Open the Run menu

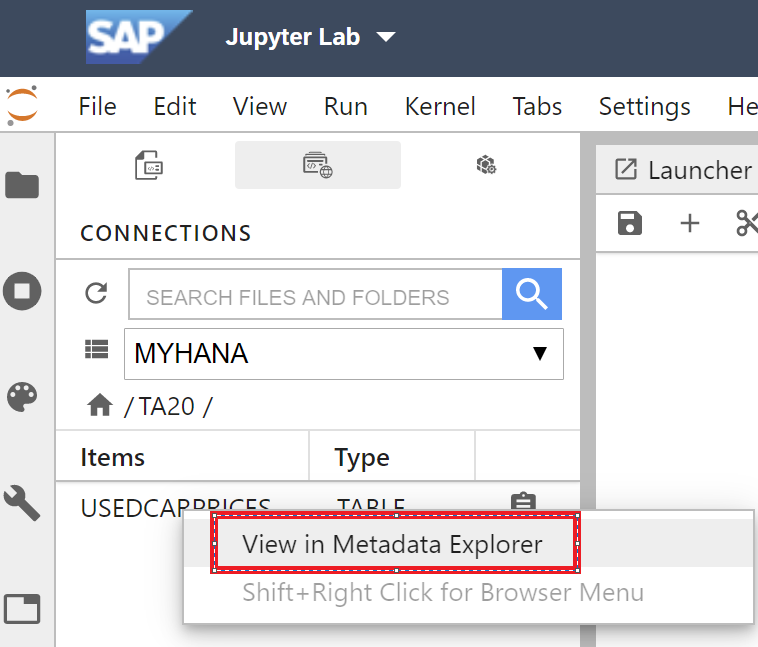pyautogui.click(x=346, y=106)
